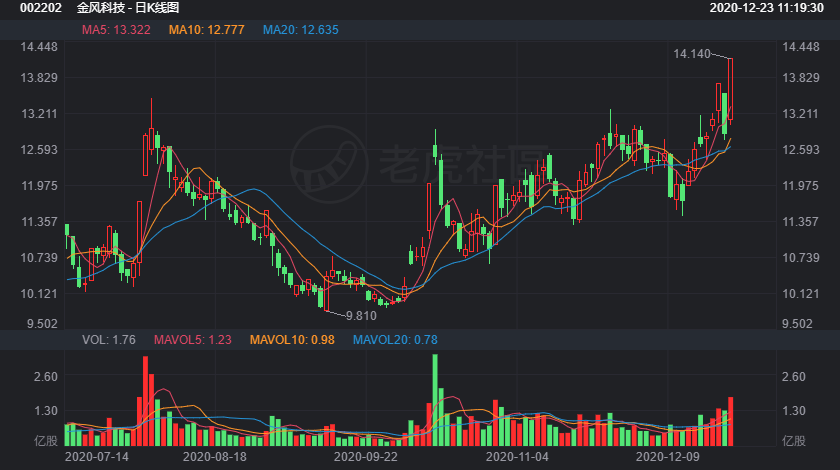Click left axis price label 9.502

pyautogui.click(x=42, y=324)
